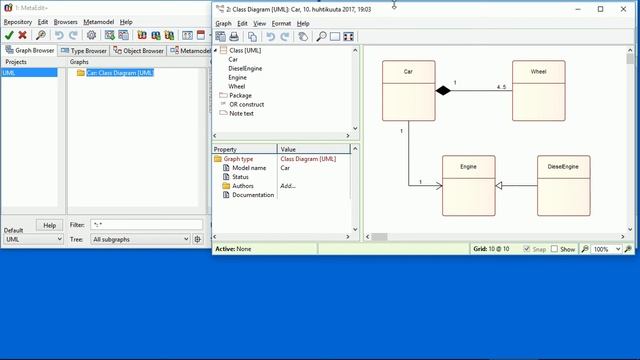The height and width of the screenshot is (360, 640).
Task: Select the Car class box in diagram
Action: coord(409,91)
